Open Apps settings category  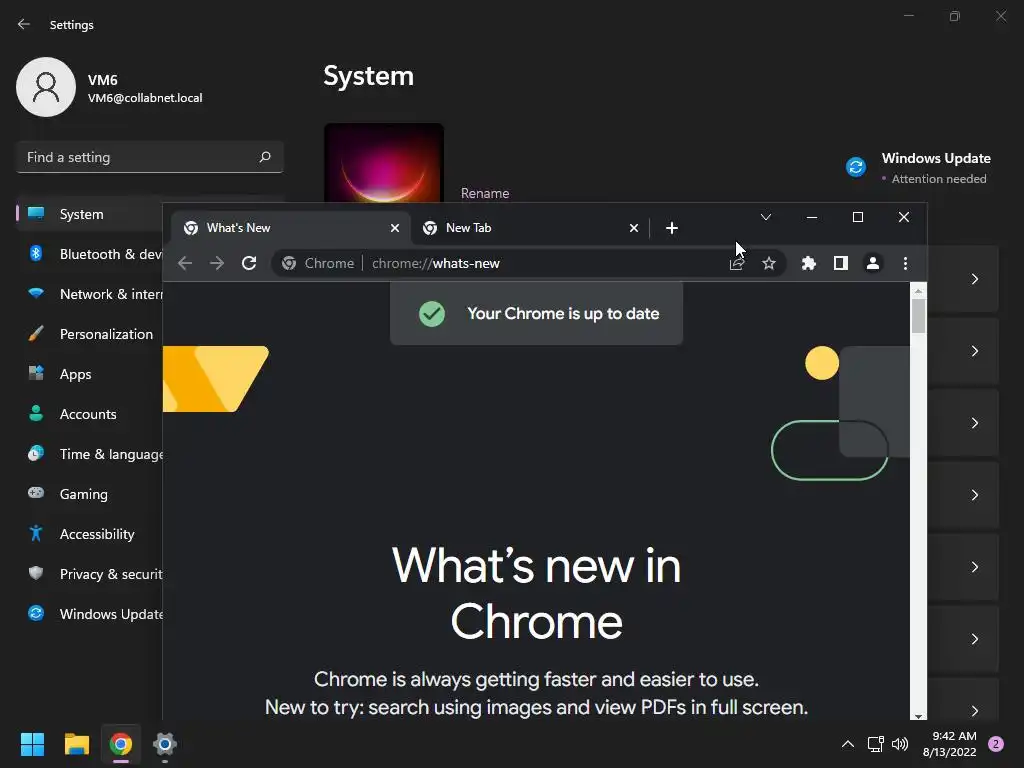(x=89, y=374)
